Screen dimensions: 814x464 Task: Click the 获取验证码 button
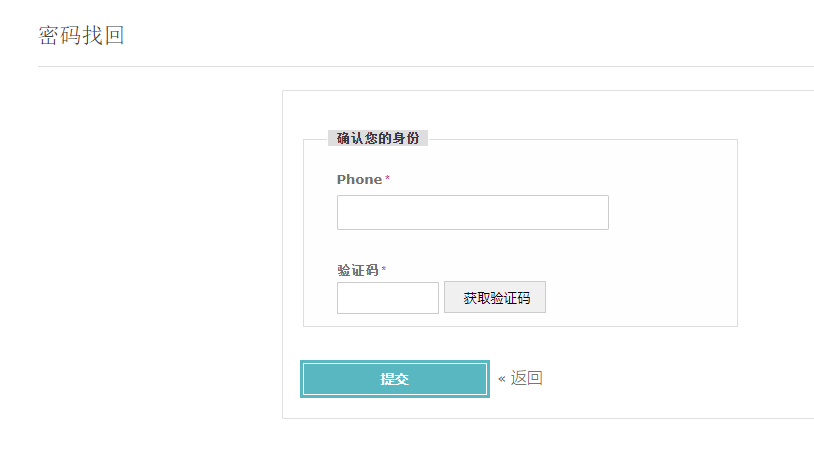point(495,297)
